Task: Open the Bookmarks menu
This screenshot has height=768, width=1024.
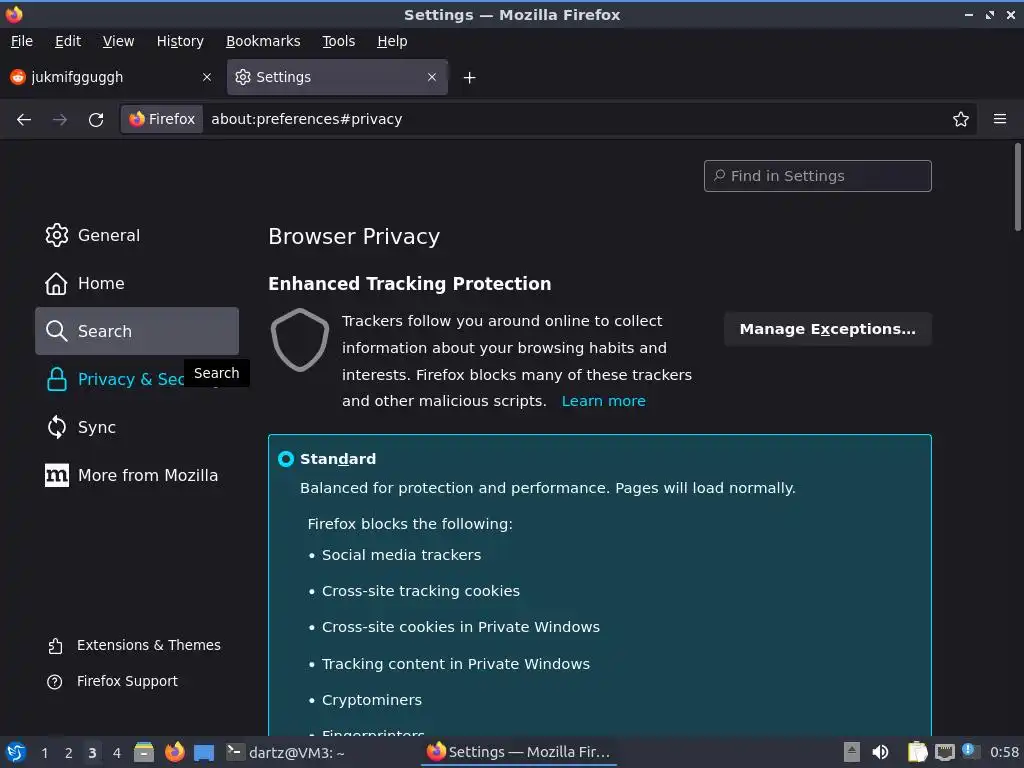Action: coord(263,41)
